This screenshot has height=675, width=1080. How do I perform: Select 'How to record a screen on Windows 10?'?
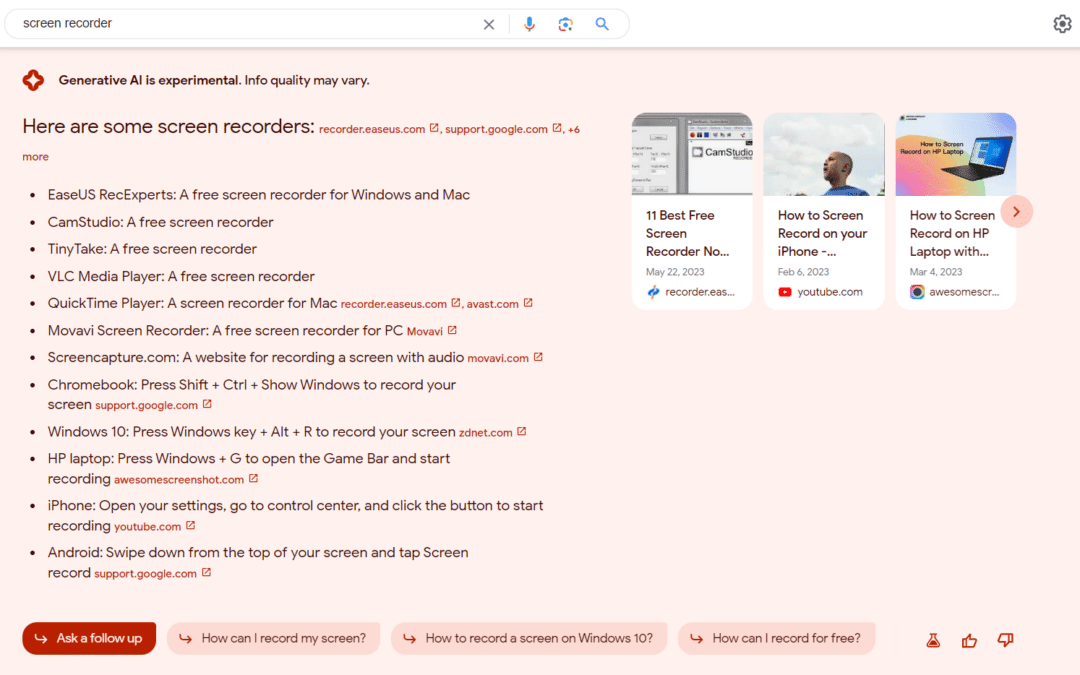tap(529, 638)
